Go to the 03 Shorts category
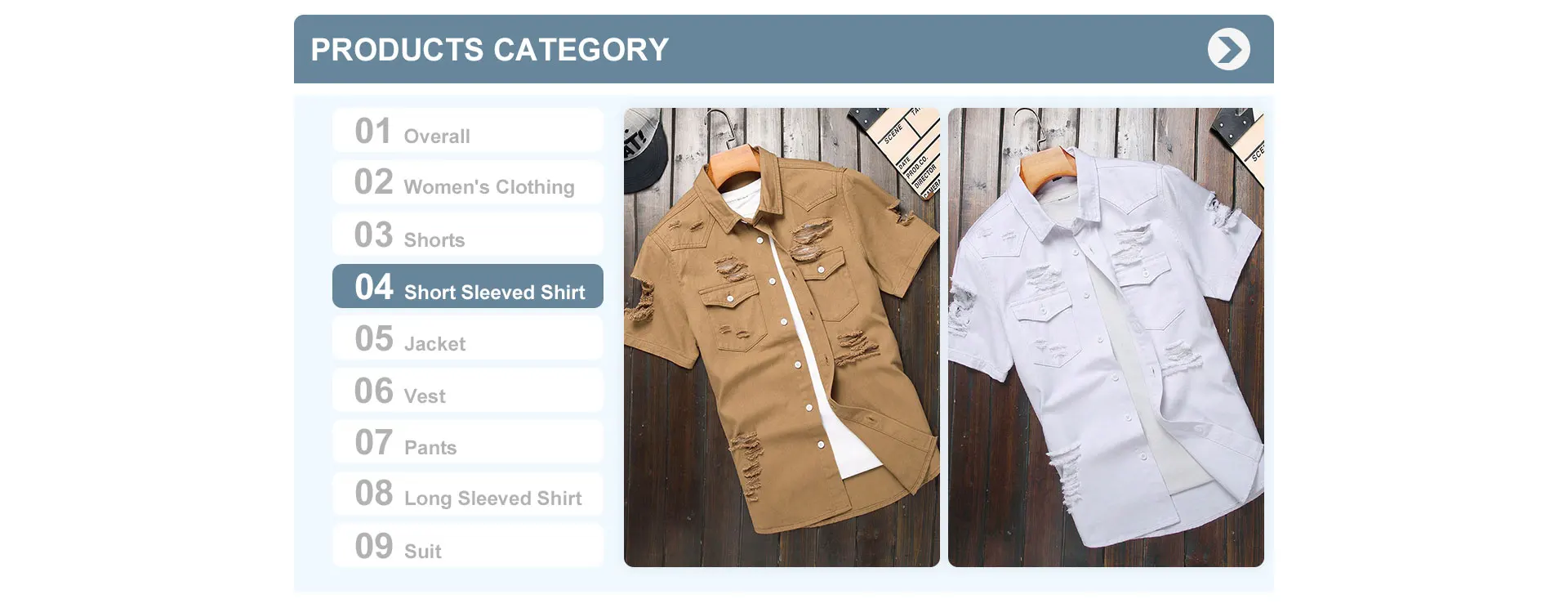Screen dimensions: 1568x608 (468, 235)
